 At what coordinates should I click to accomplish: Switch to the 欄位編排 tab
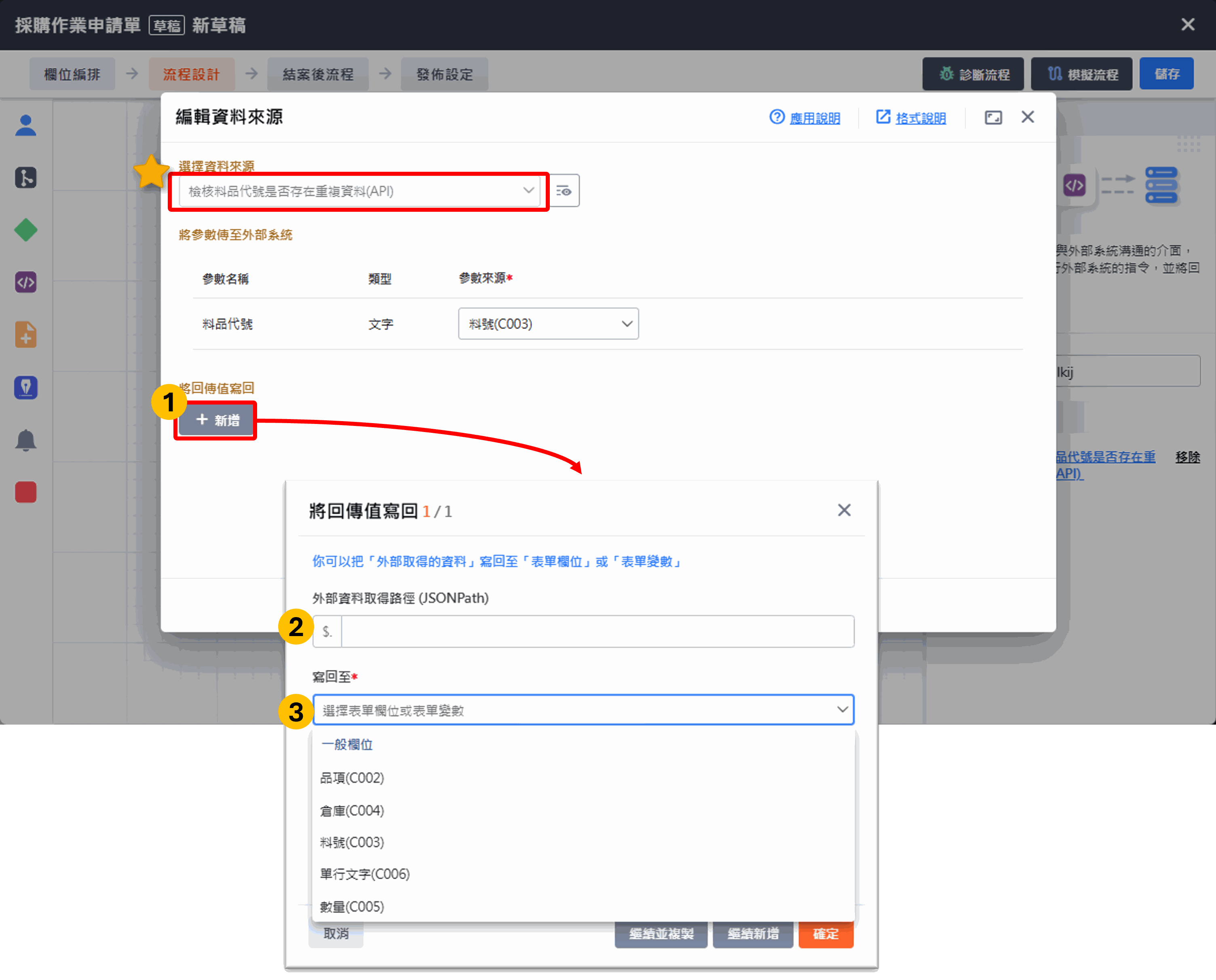tap(72, 74)
